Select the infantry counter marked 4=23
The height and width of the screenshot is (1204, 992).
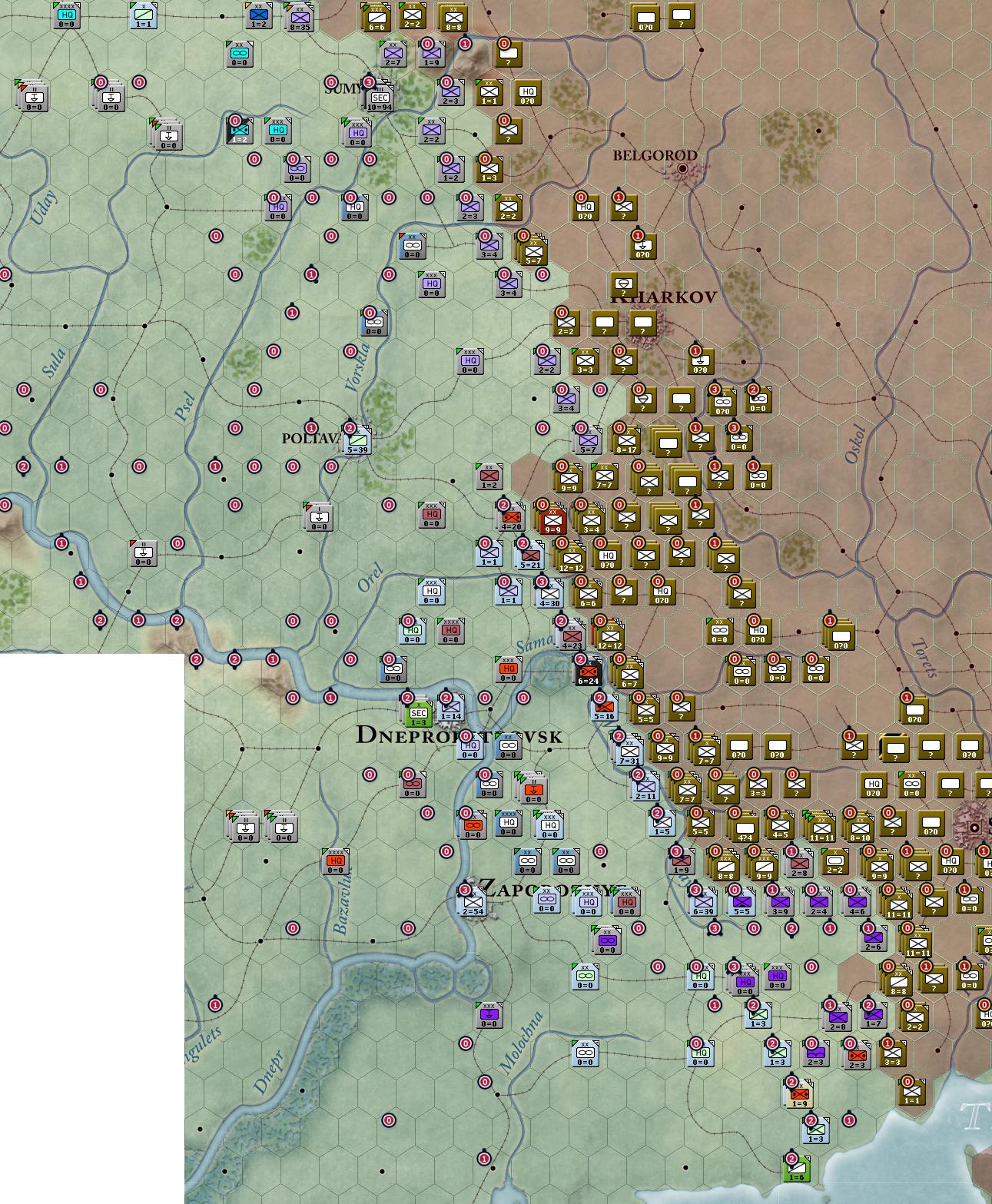(571, 637)
